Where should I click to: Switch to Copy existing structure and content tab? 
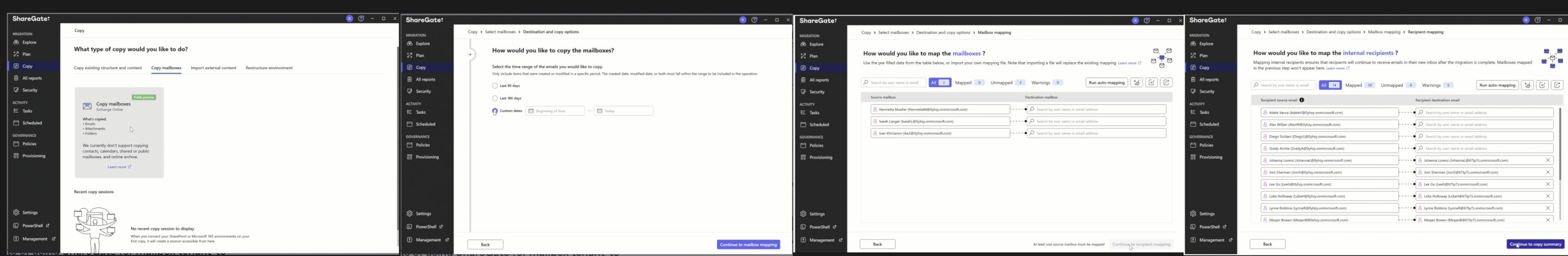(x=107, y=68)
